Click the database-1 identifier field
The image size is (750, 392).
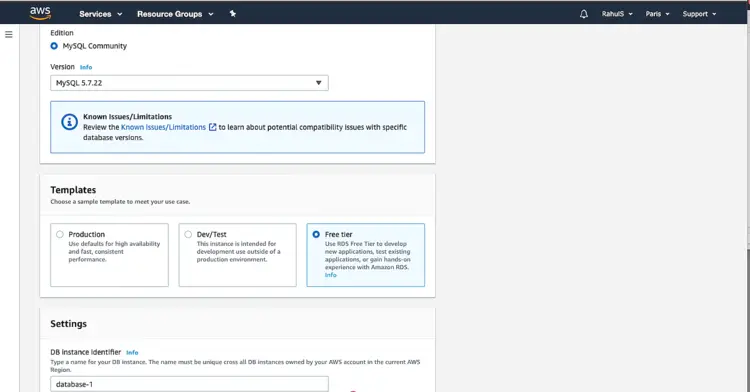(189, 384)
